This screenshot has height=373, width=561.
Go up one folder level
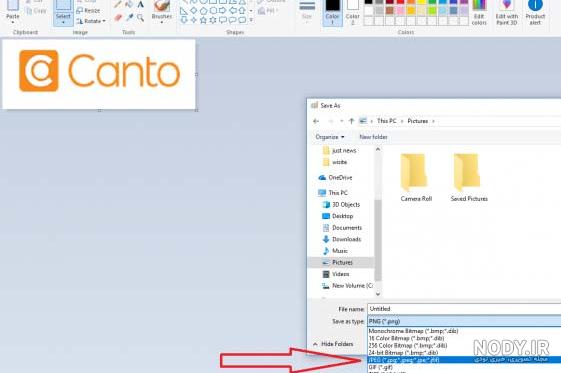[x=351, y=121]
